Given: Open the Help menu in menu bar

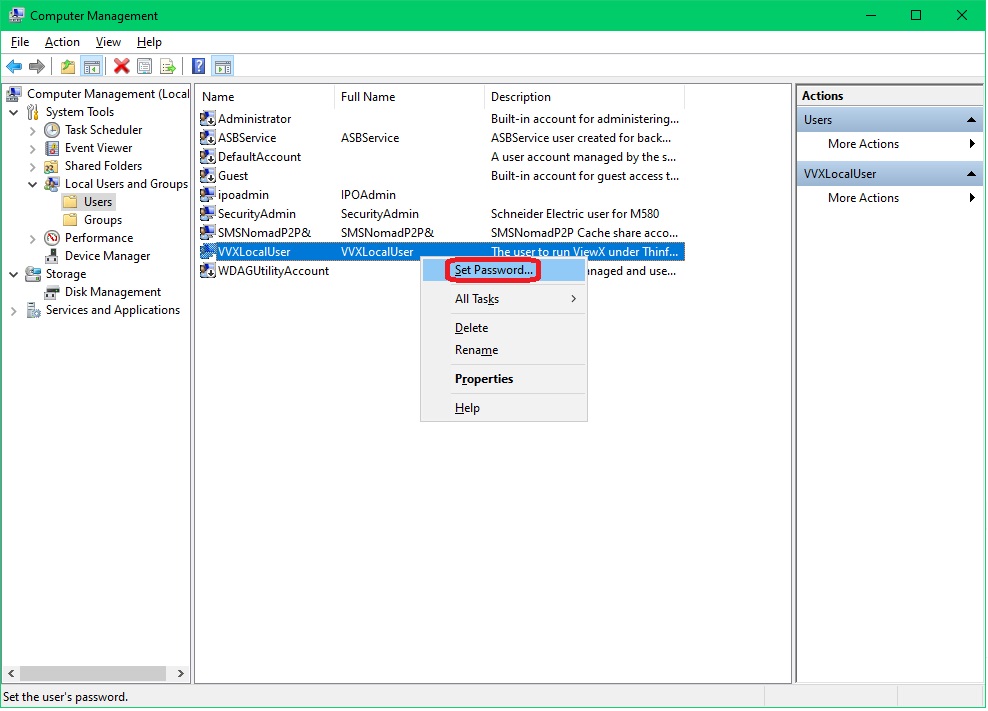Looking at the screenshot, I should click(149, 42).
